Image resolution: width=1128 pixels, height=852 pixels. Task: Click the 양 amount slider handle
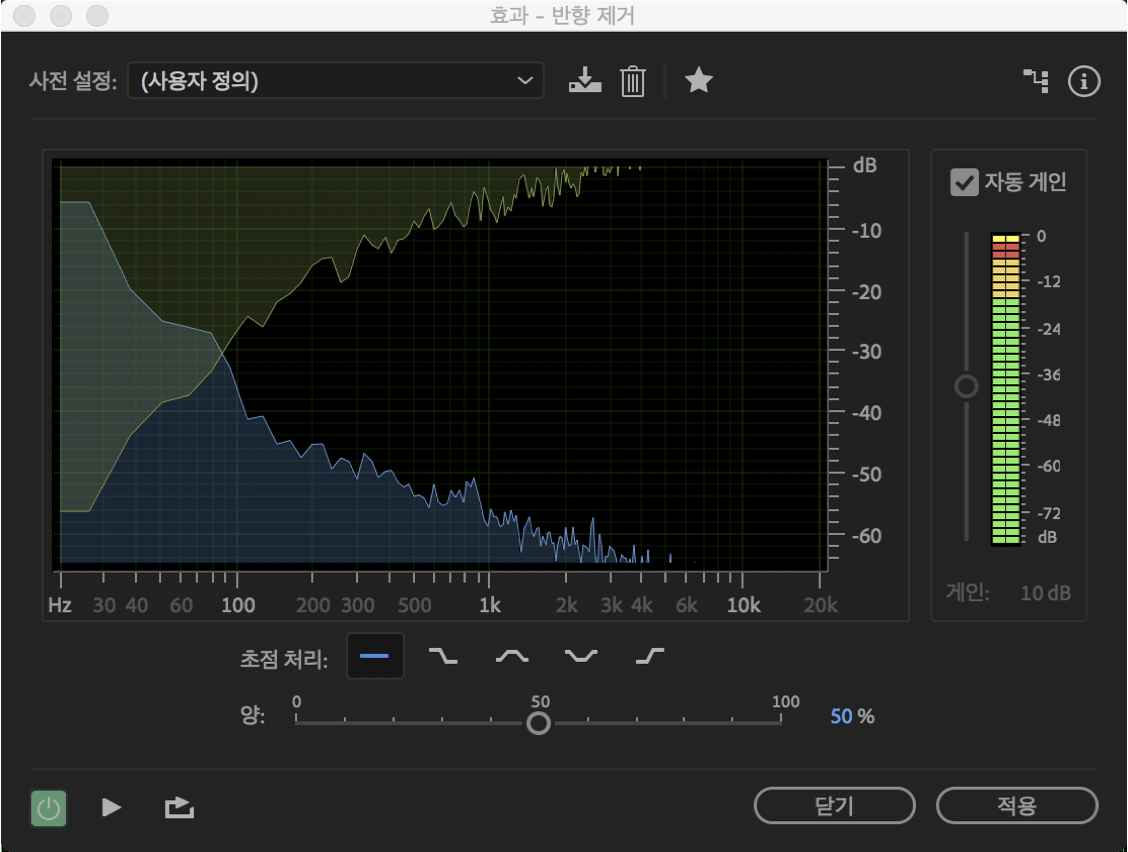(538, 722)
